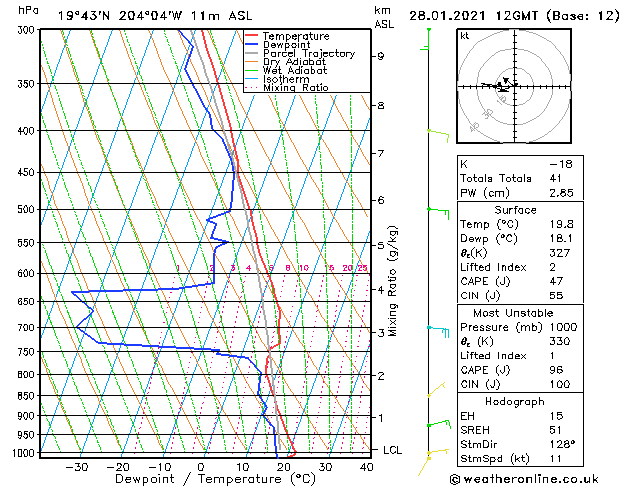Click the light green wind barb at 400 hPa
Image resolution: width=629 pixels, height=486 pixels.
[x=438, y=136]
